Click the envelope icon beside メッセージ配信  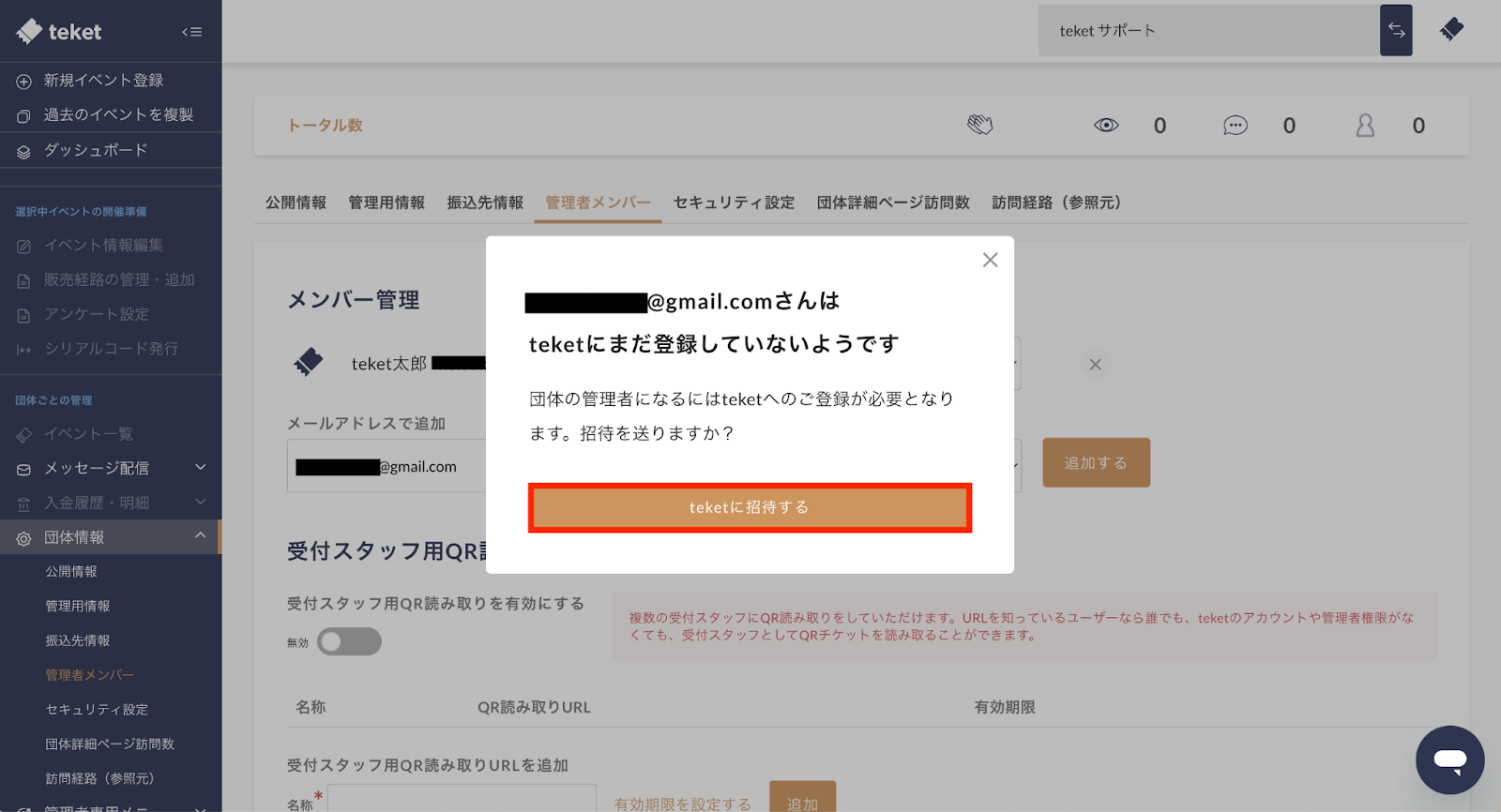coord(24,470)
